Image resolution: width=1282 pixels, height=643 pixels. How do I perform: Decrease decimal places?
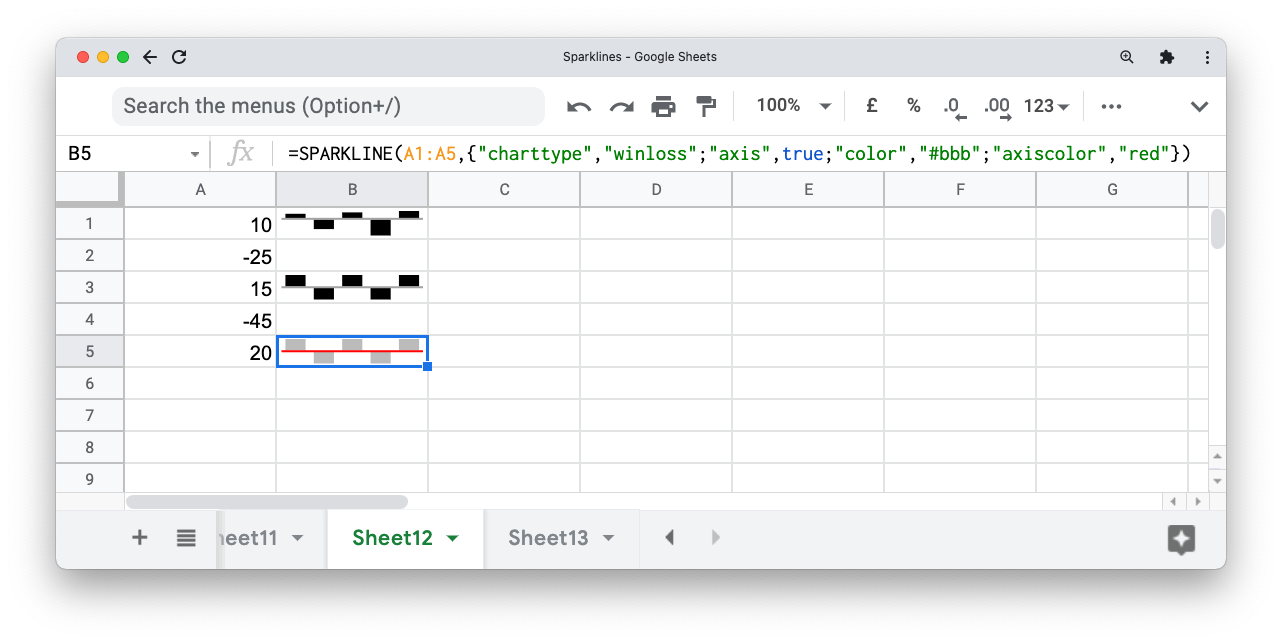953,105
